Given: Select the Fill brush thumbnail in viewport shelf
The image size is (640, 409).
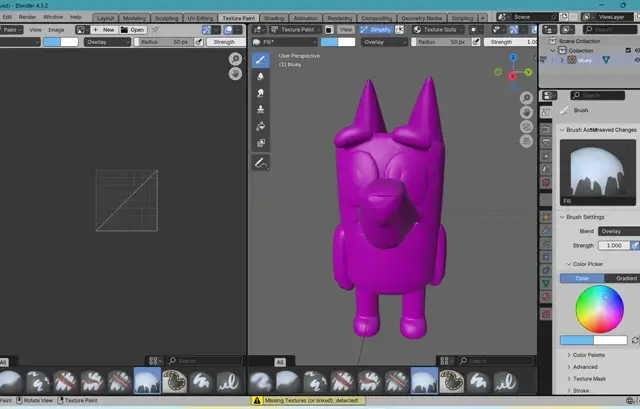Looking at the screenshot, I should point(424,381).
